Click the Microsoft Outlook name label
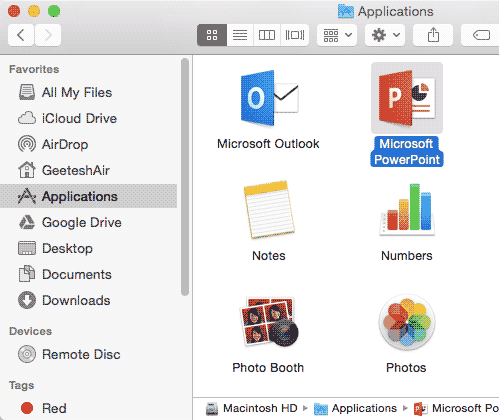Image resolution: width=499 pixels, height=420 pixels. [x=268, y=144]
